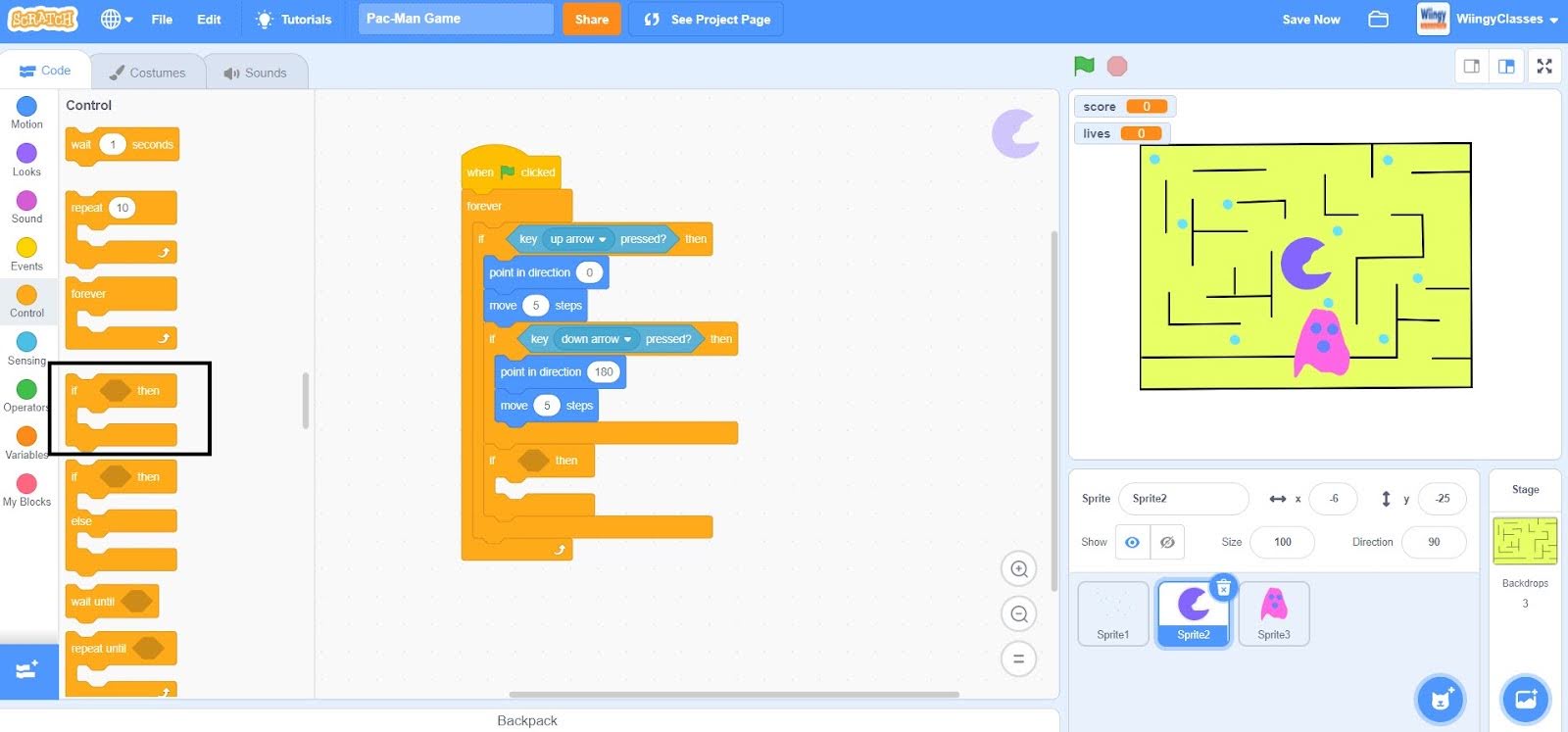
Task: Delete Sprite2 with the trash icon
Action: [x=1223, y=588]
